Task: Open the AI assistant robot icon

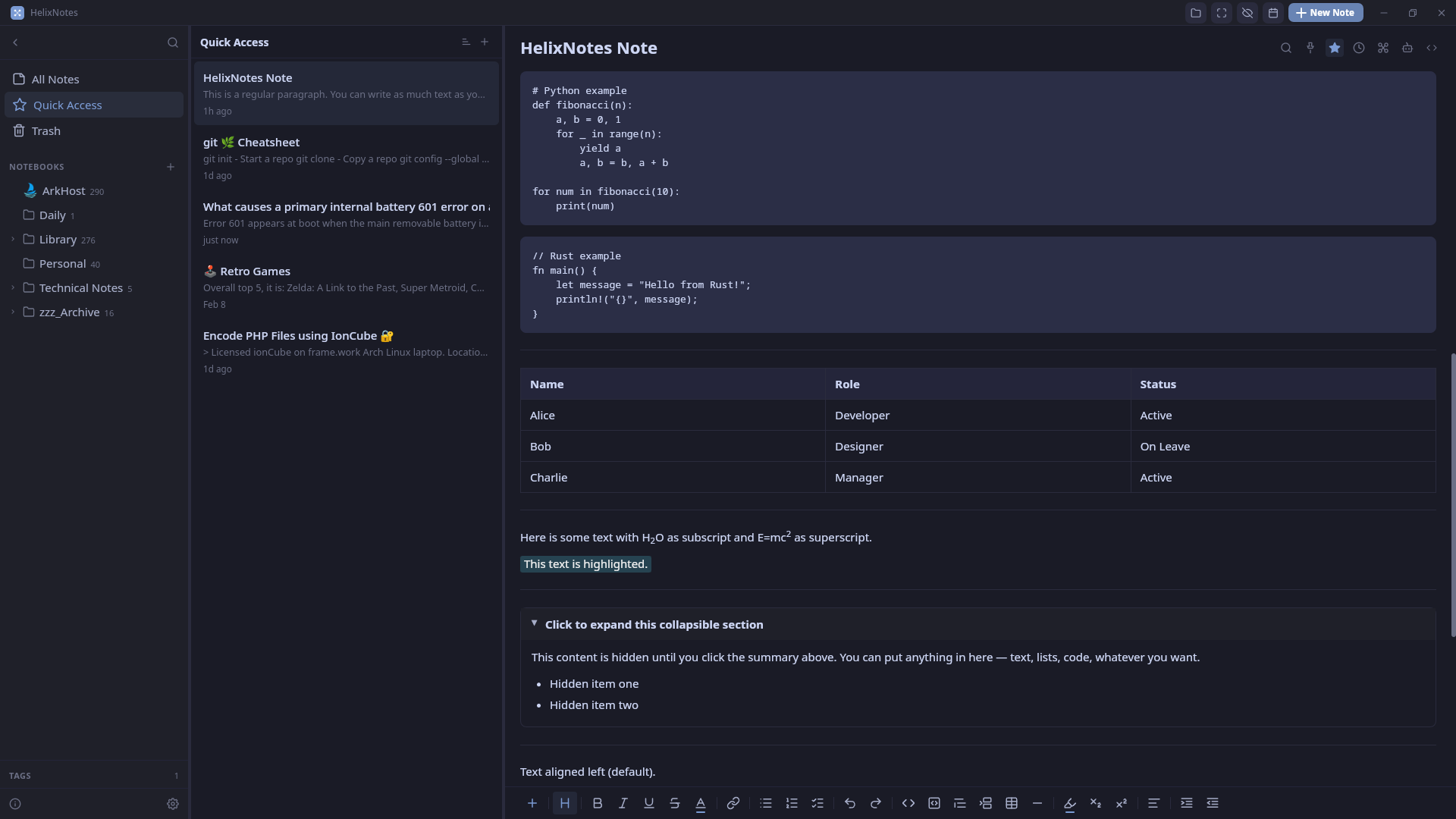Action: tap(1407, 48)
